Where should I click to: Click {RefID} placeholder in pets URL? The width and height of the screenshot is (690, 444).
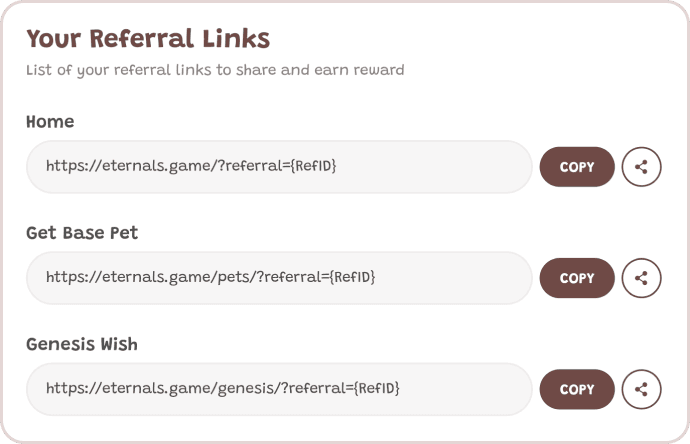pyautogui.click(x=352, y=277)
